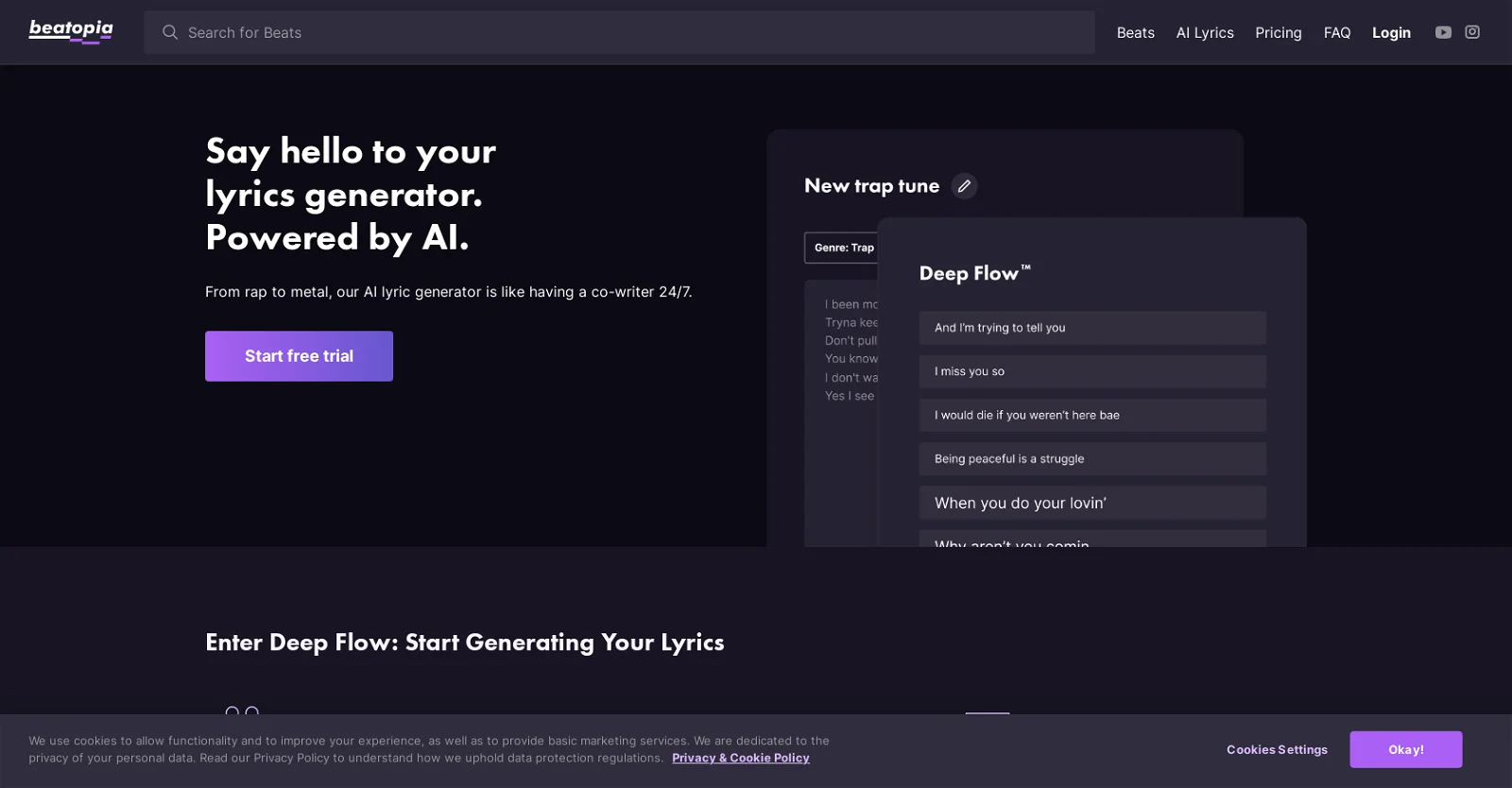
Task: Pick "I would die if you weren't here bae"
Action: point(1091,415)
